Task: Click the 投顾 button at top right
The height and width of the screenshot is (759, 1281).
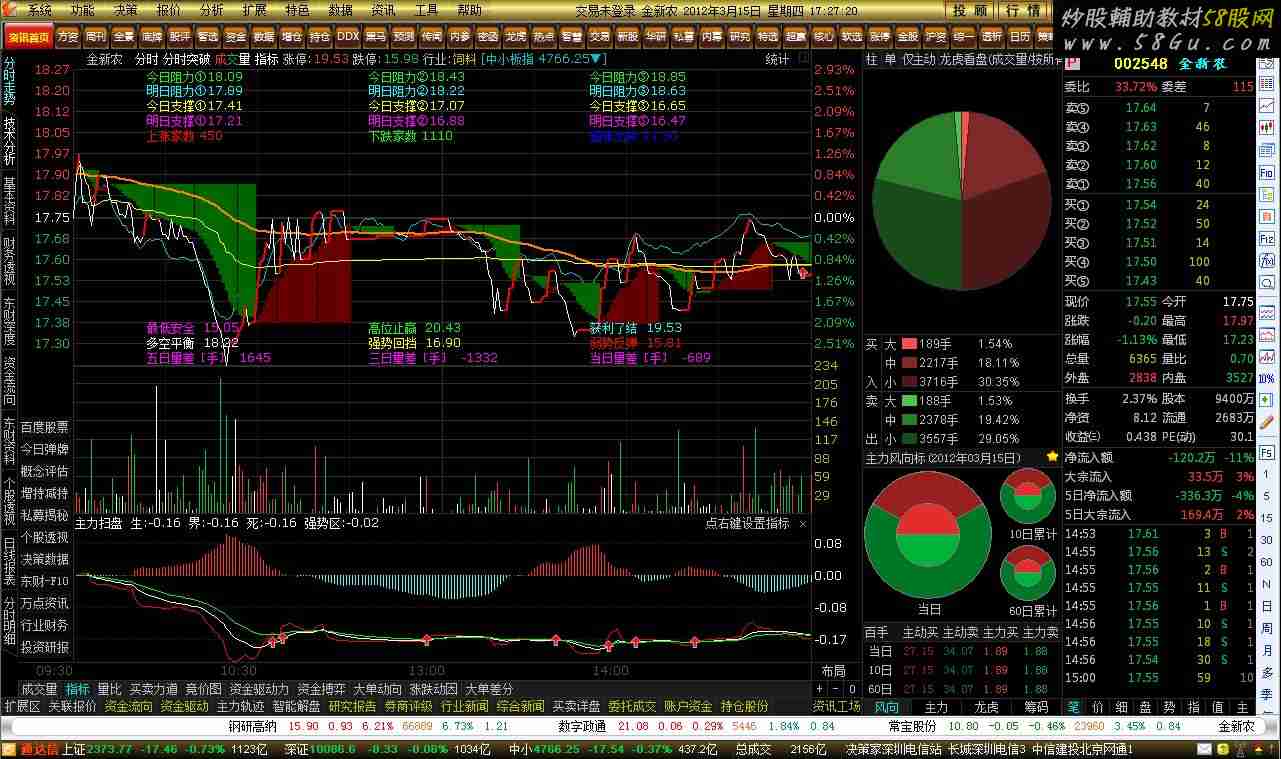Action: click(x=970, y=10)
